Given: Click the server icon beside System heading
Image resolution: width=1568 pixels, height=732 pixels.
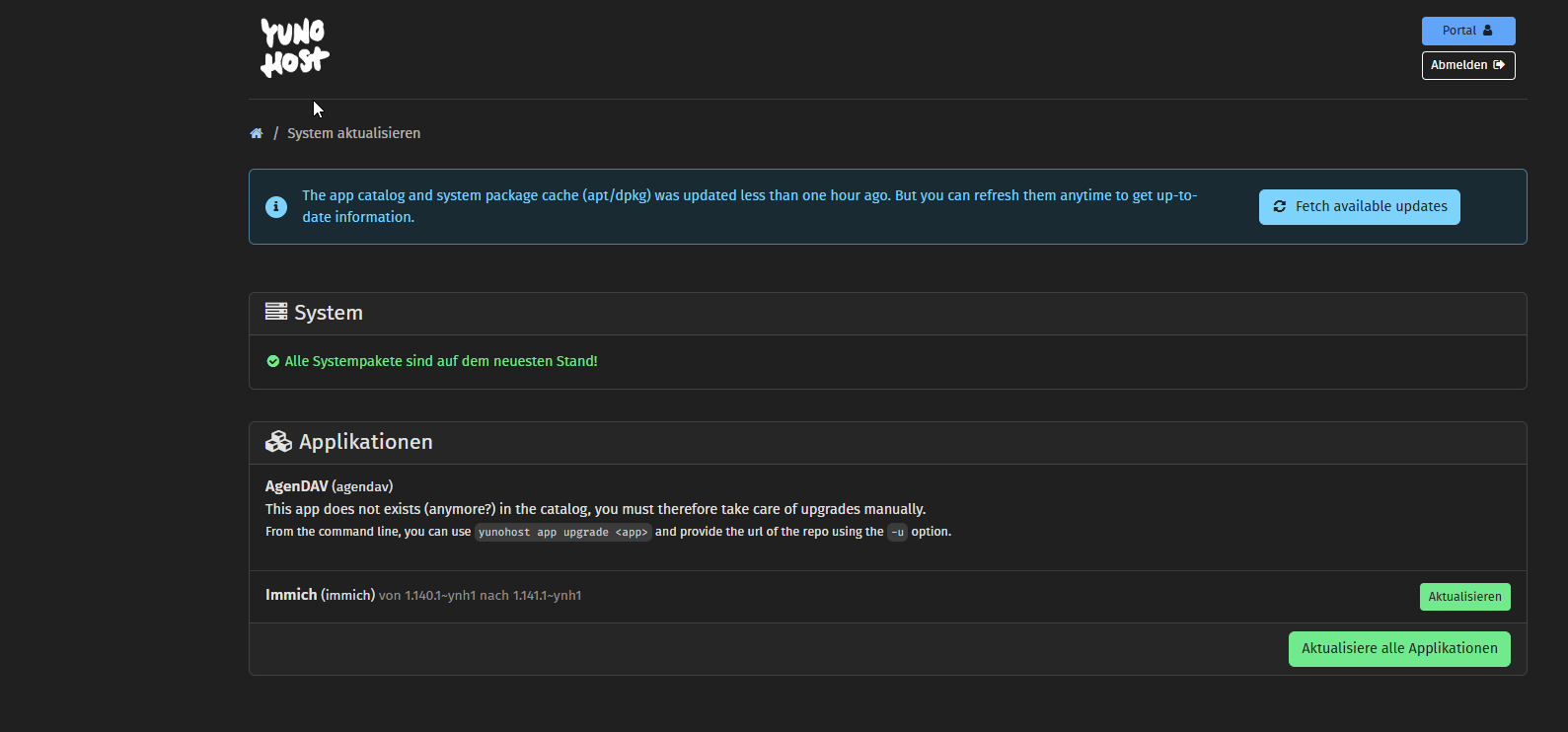Looking at the screenshot, I should tap(276, 312).
